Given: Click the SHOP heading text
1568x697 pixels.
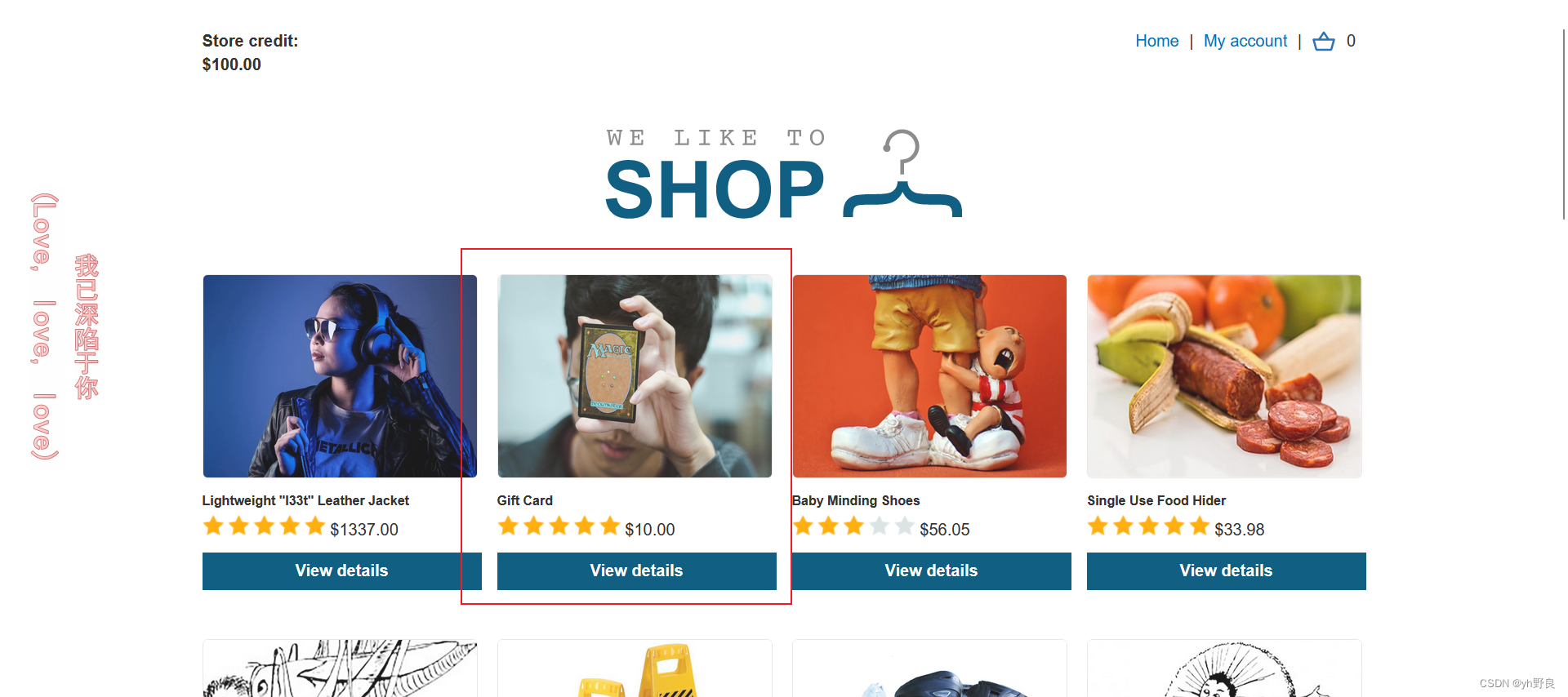Looking at the screenshot, I should tap(715, 190).
